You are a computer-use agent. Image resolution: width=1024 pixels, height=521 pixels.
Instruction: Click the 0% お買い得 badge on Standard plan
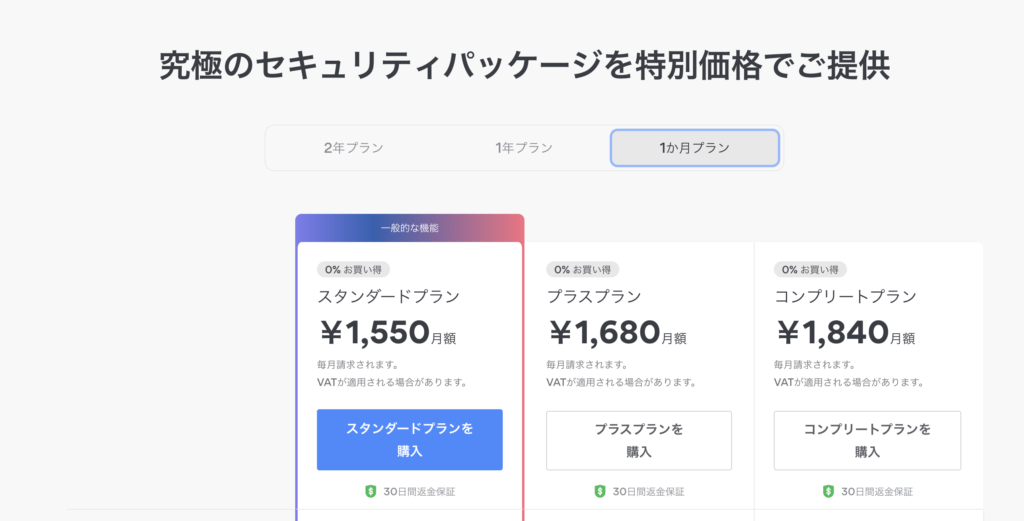pos(353,270)
